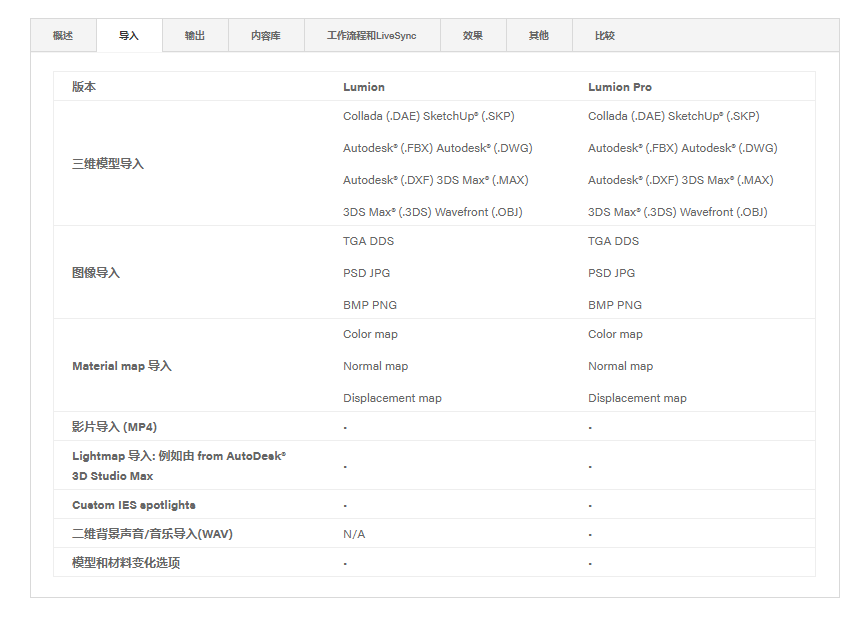Select the 图像导入 row label
The image size is (867, 622).
point(96,273)
